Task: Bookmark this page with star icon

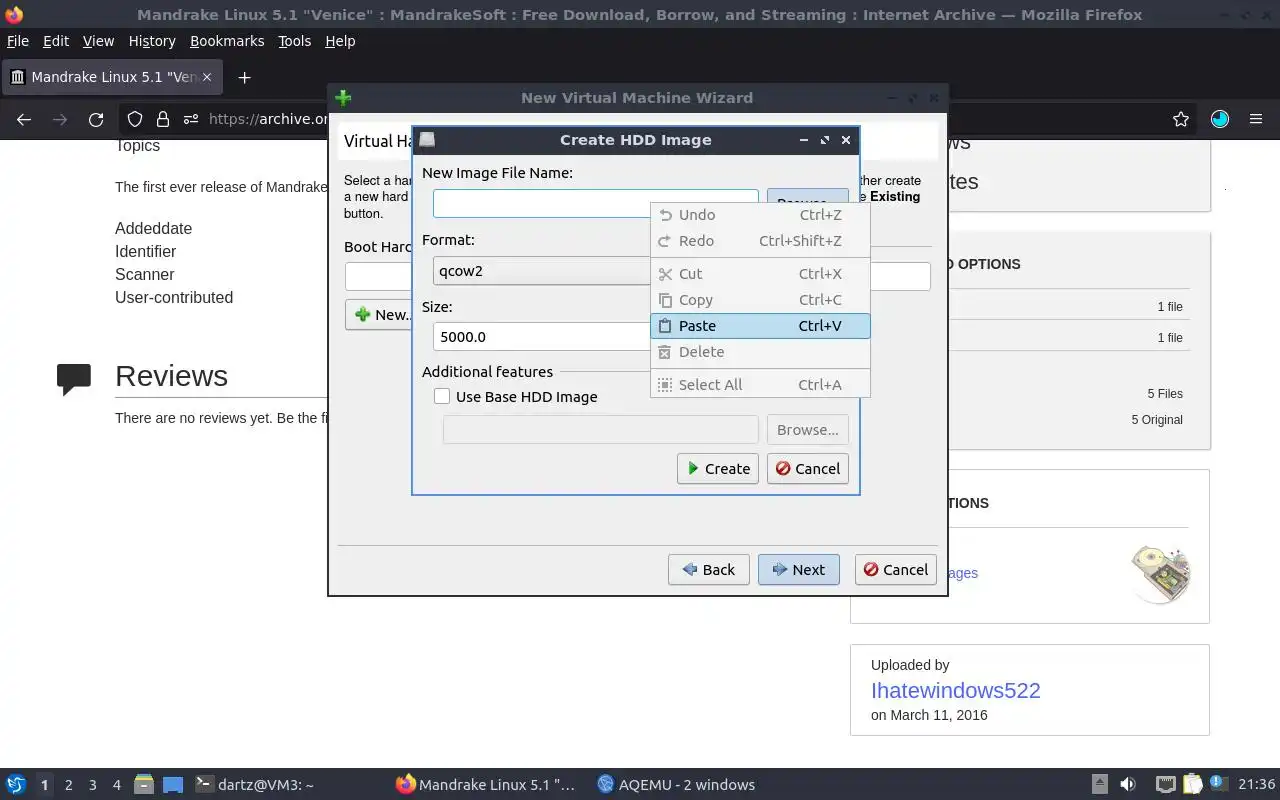Action: [x=1181, y=119]
